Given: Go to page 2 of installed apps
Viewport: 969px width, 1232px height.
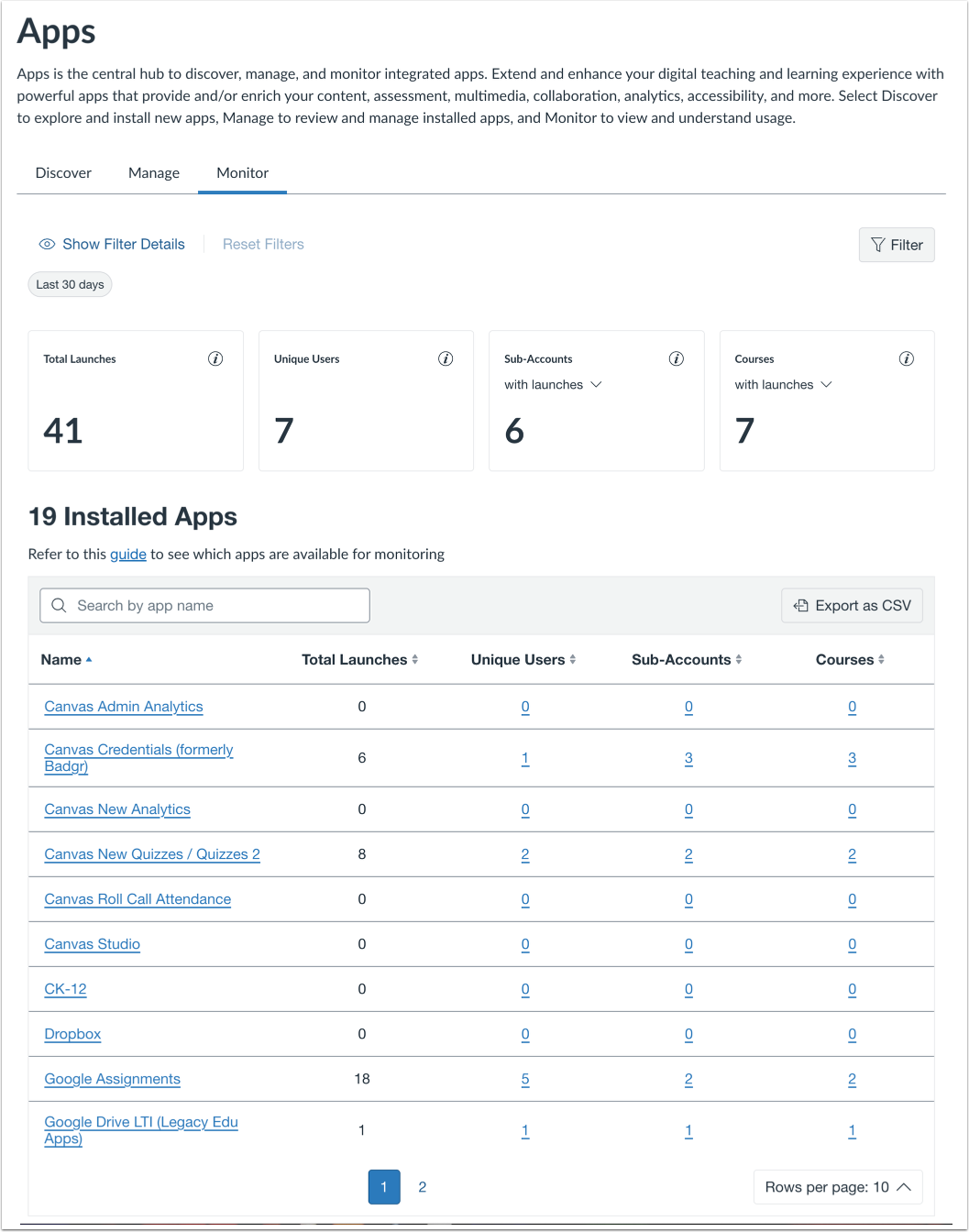Looking at the screenshot, I should pos(423,1186).
